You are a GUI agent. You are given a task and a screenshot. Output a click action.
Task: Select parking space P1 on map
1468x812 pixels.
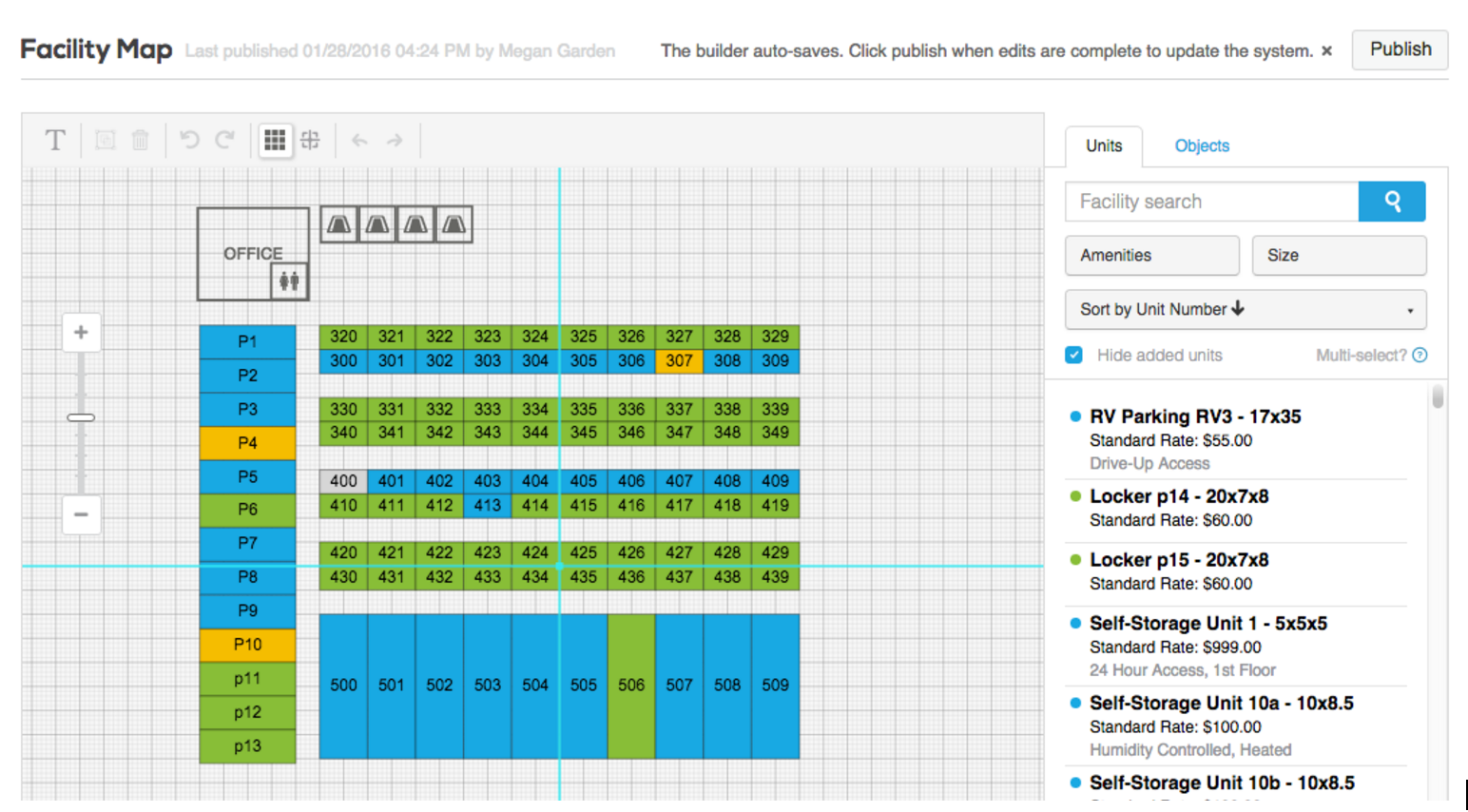247,341
